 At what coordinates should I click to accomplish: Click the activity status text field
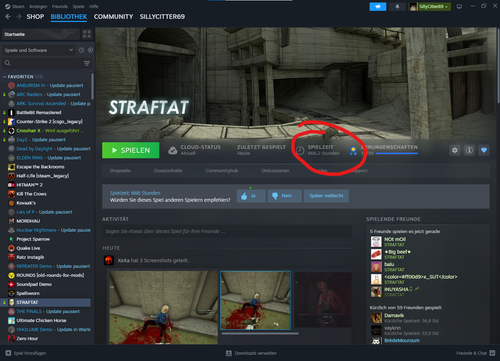tap(227, 231)
